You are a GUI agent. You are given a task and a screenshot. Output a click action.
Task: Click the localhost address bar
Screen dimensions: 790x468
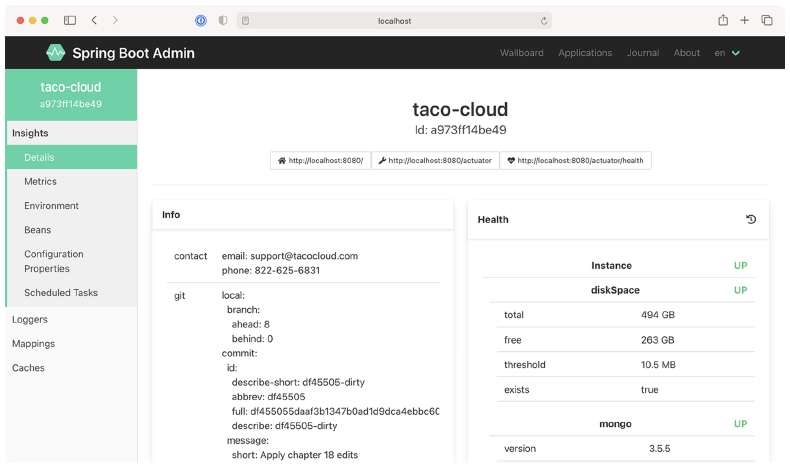394,21
